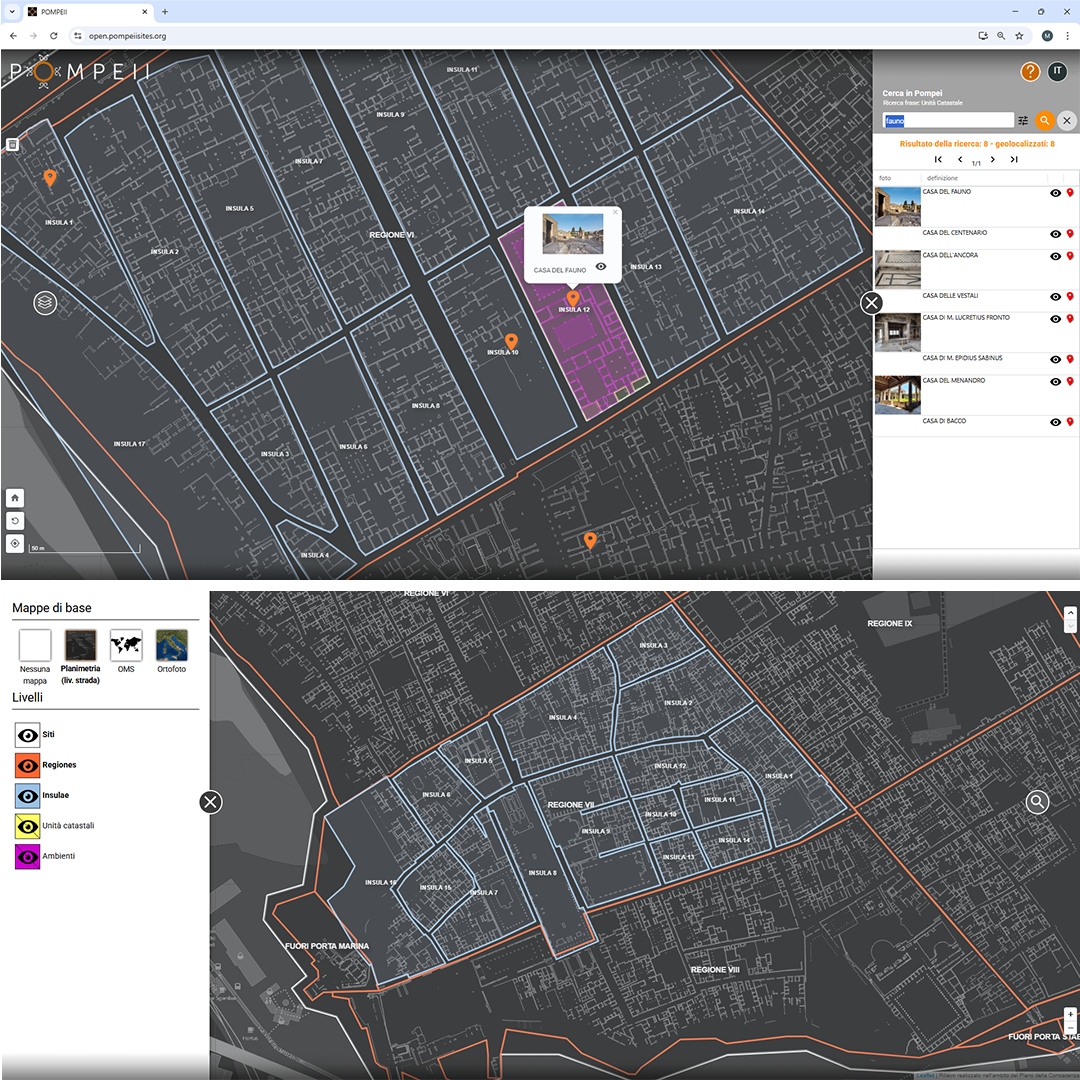The height and width of the screenshot is (1080, 1080).
Task: Select the Ortofoto base map
Action: click(x=171, y=646)
